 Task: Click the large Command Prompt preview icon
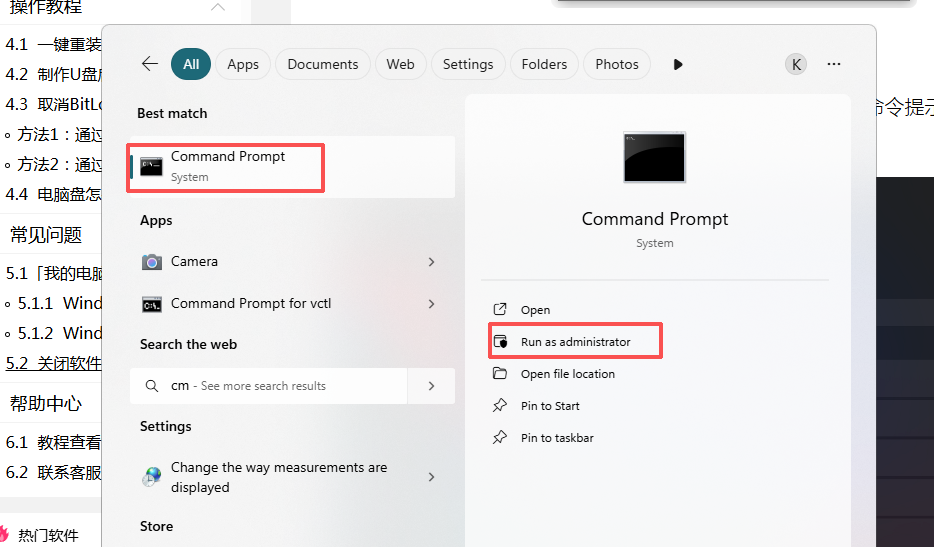coord(654,157)
